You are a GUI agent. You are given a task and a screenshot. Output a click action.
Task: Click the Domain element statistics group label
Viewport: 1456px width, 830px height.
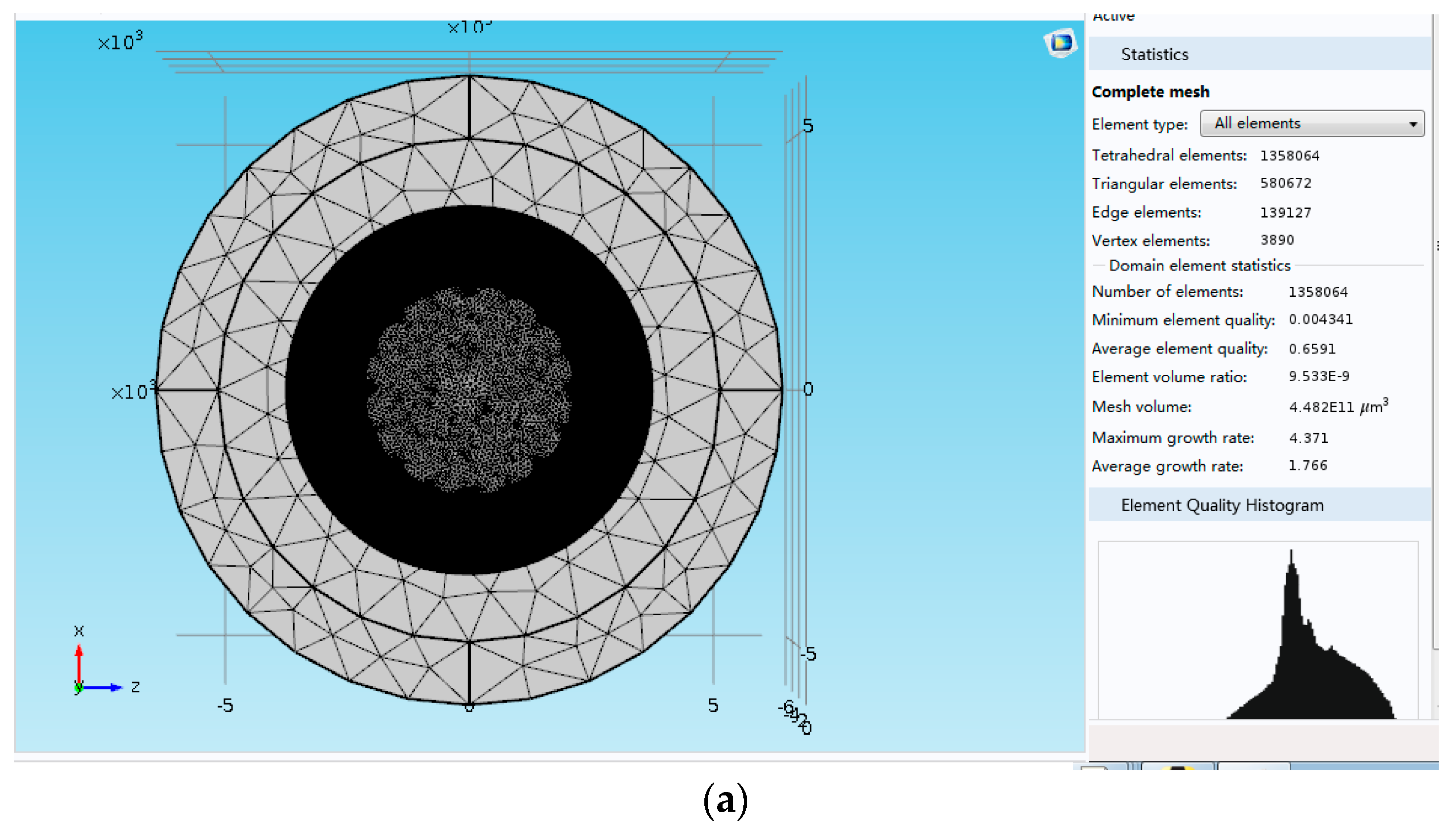click(1199, 266)
